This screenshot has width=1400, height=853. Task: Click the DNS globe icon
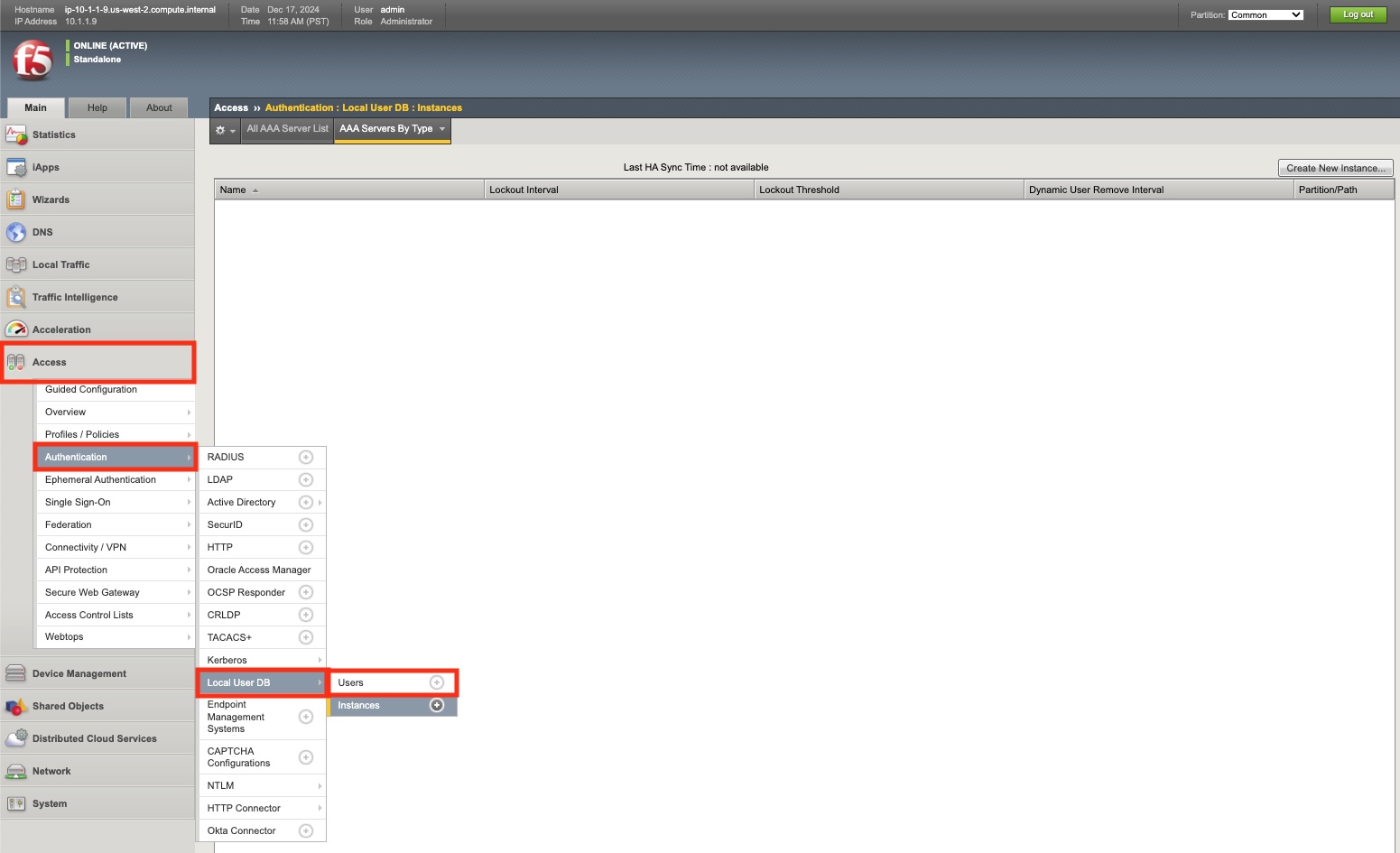click(x=16, y=232)
